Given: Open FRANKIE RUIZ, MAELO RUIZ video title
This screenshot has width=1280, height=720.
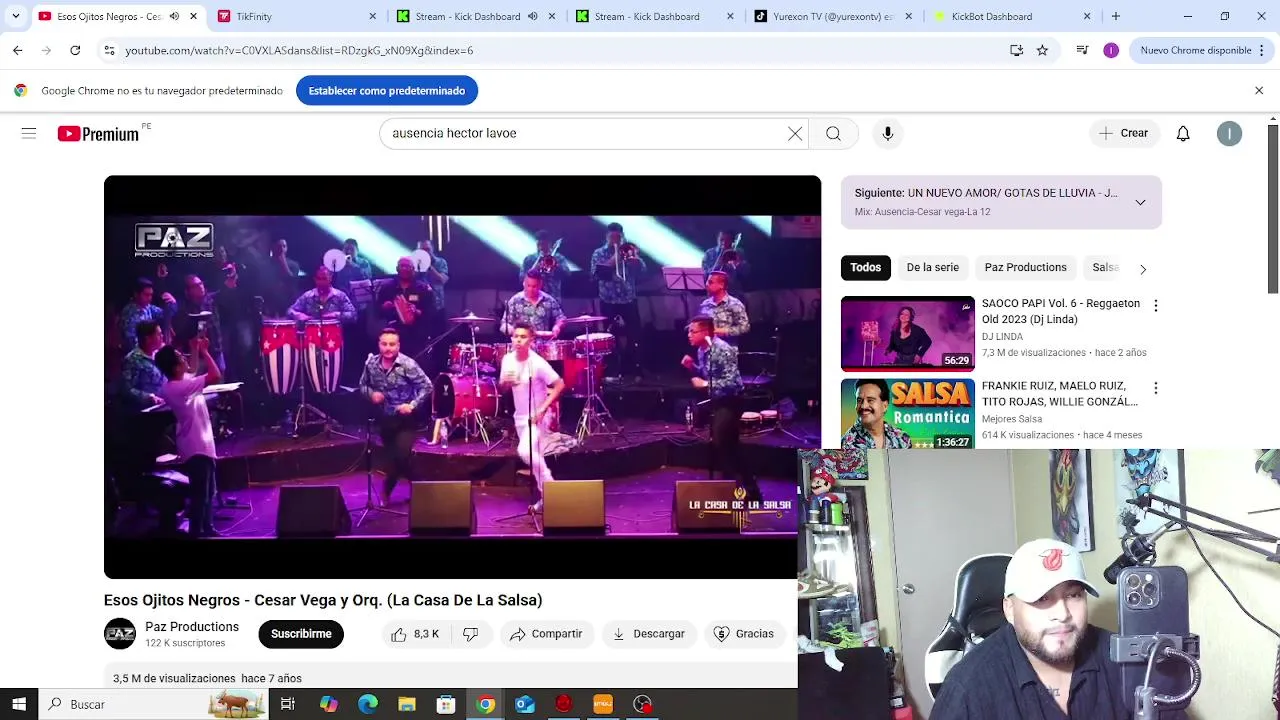Looking at the screenshot, I should [1060, 393].
